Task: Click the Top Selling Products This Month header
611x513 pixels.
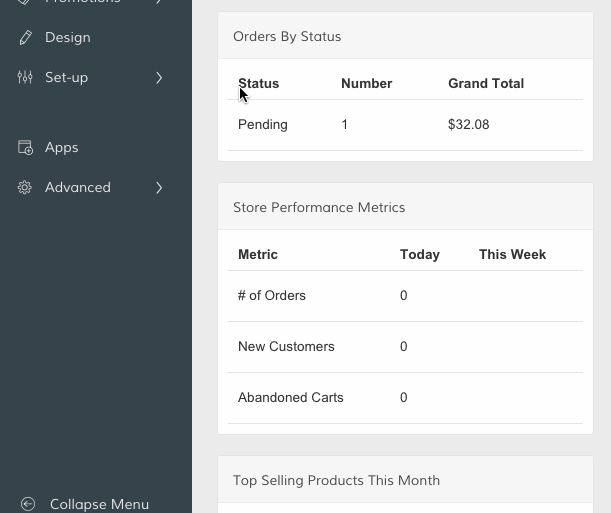Action: point(336,480)
